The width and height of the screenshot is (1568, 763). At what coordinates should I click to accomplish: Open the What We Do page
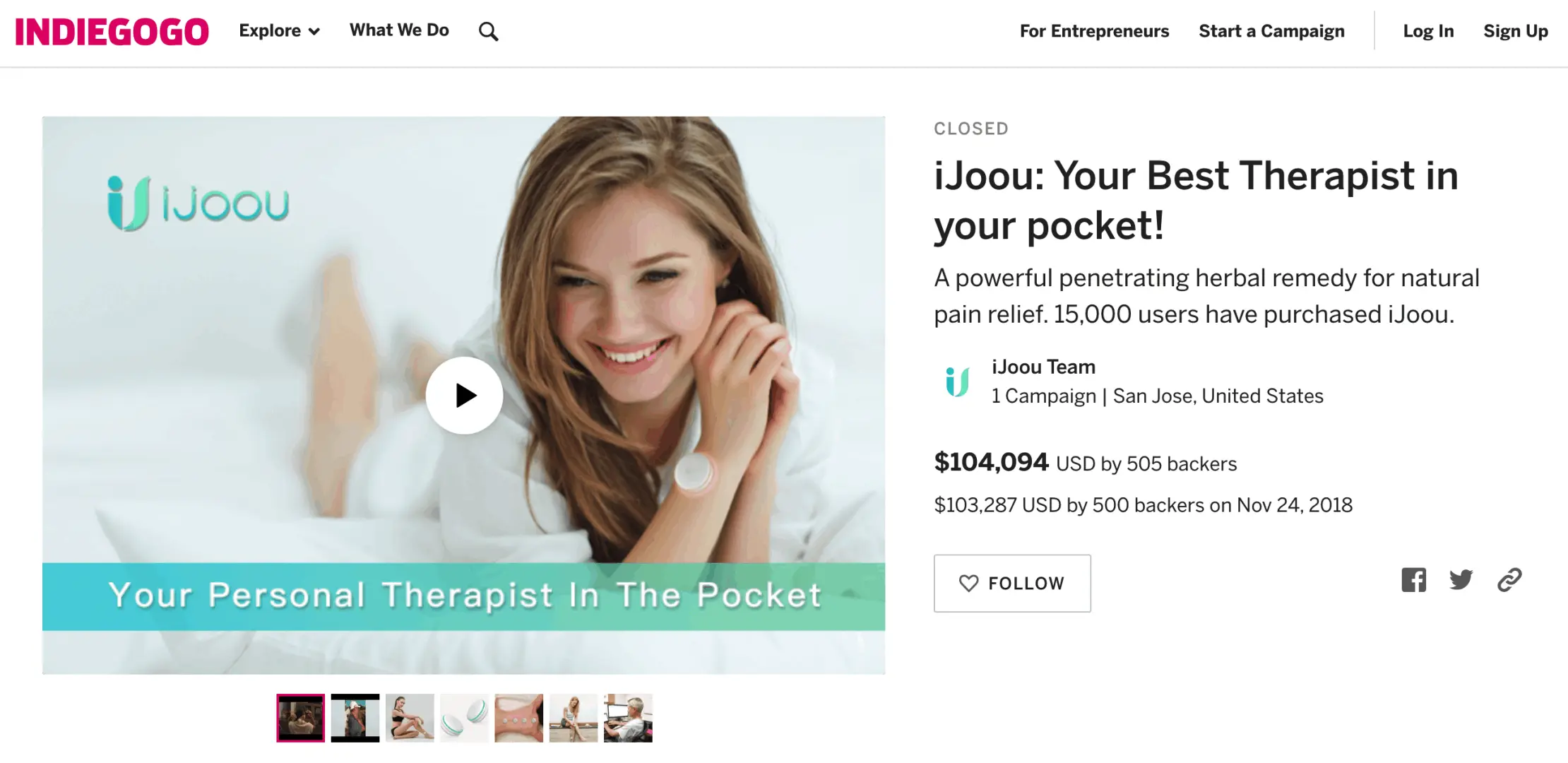click(x=399, y=30)
